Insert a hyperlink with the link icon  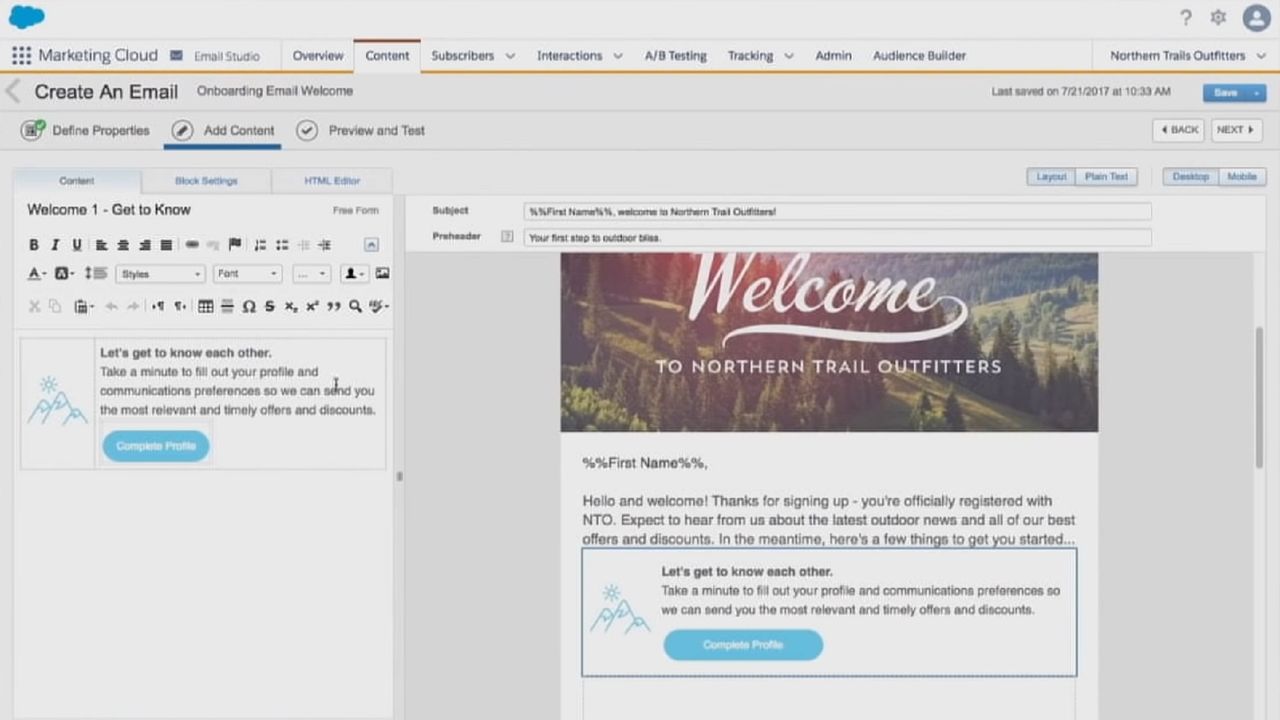191,245
